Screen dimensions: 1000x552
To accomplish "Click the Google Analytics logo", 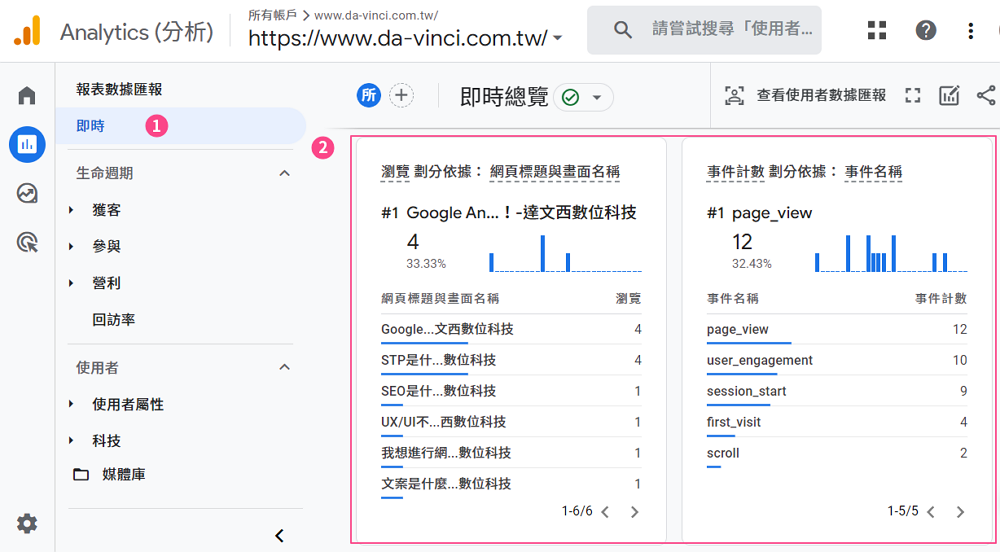I will [x=27, y=31].
